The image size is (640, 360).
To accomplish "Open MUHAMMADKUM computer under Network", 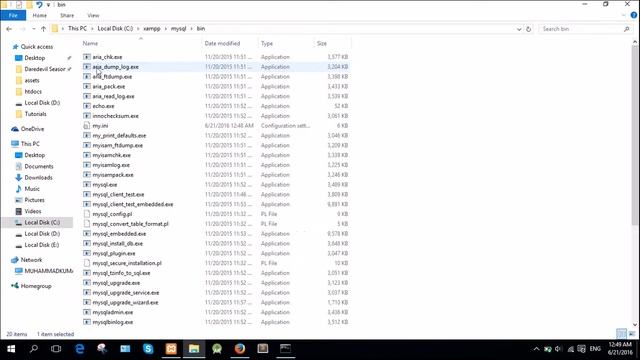I will (x=49, y=271).
